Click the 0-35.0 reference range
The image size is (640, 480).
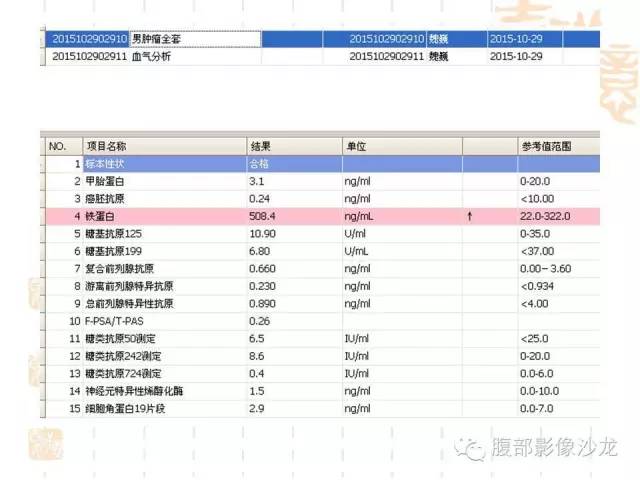pos(535,234)
